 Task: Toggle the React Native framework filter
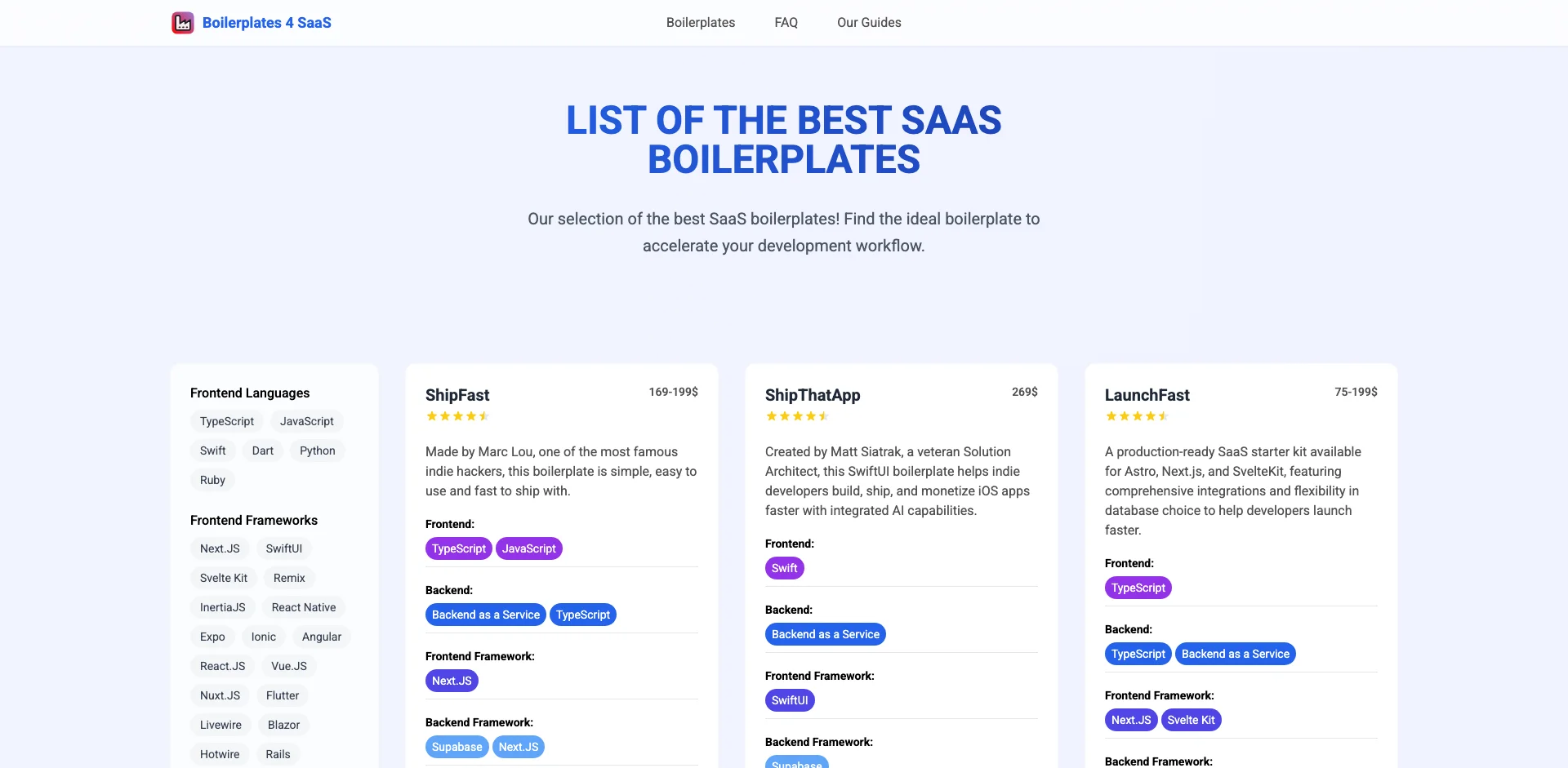303,606
